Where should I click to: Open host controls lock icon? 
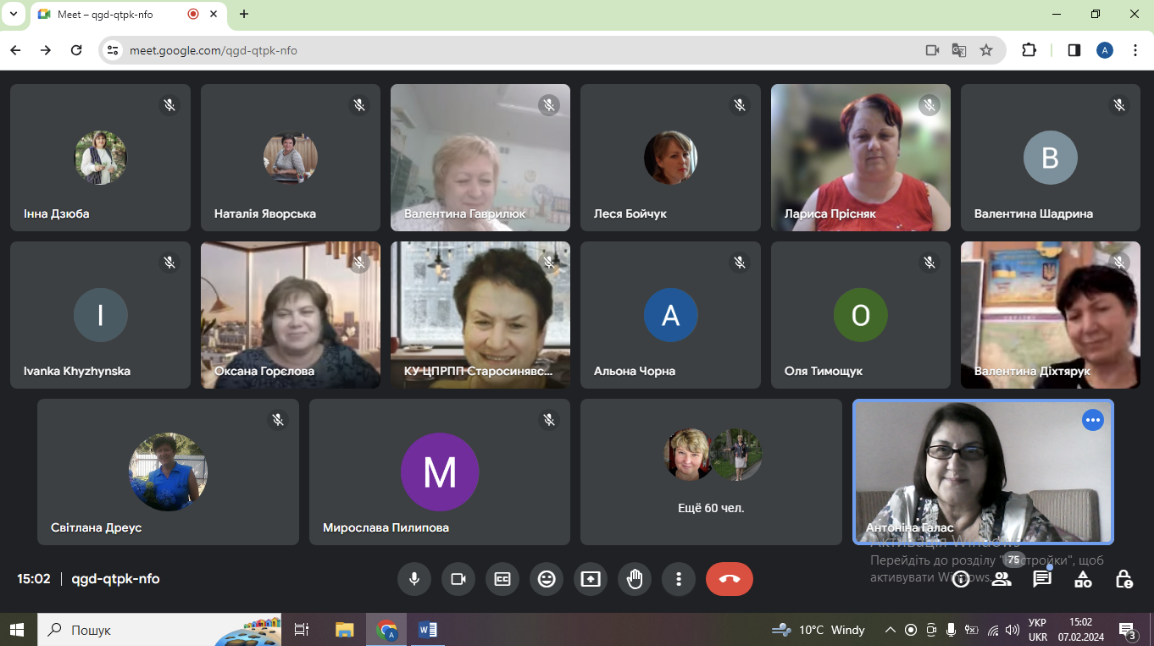[1124, 579]
